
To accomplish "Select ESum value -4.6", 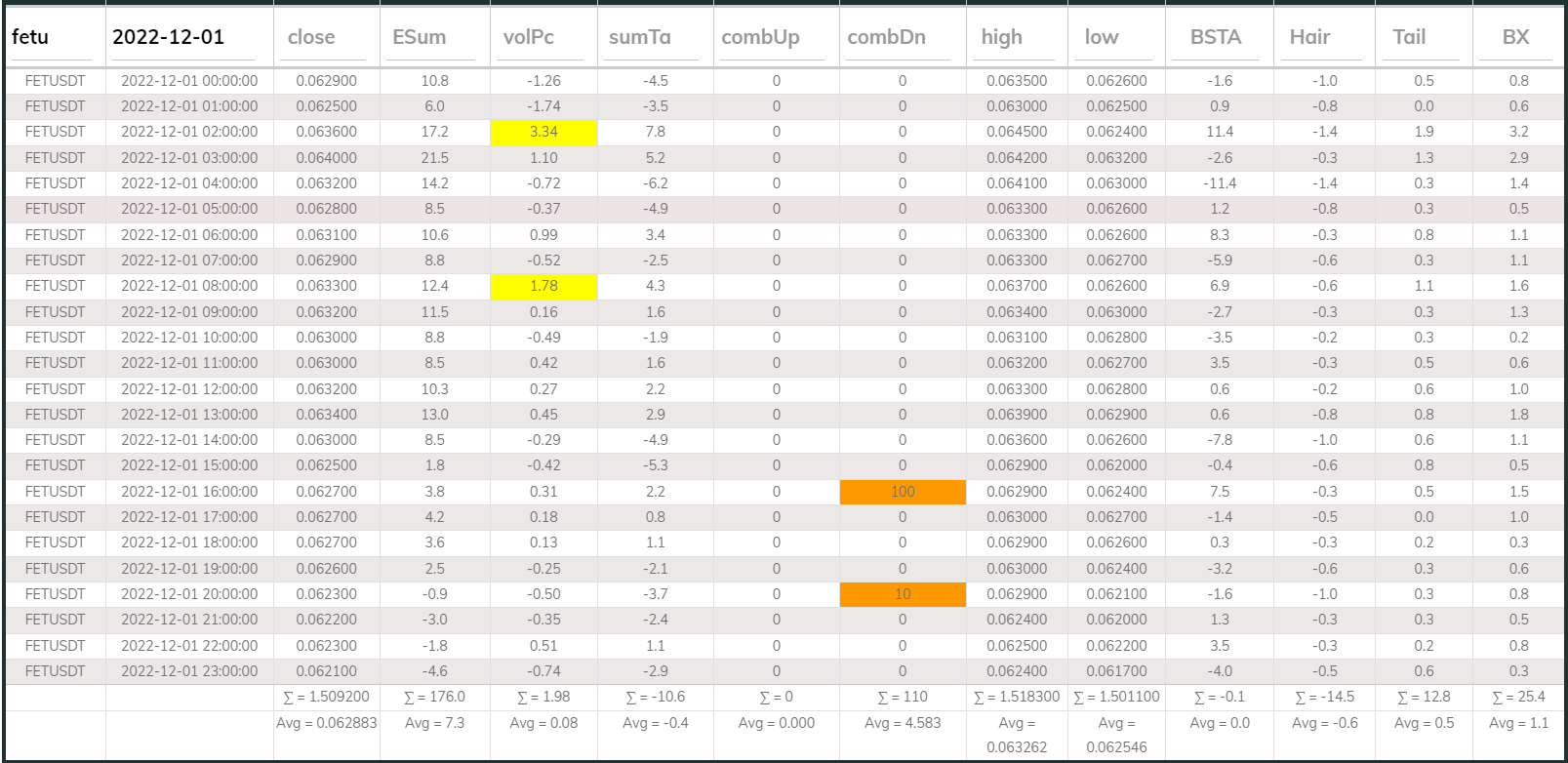I will click(x=435, y=671).
